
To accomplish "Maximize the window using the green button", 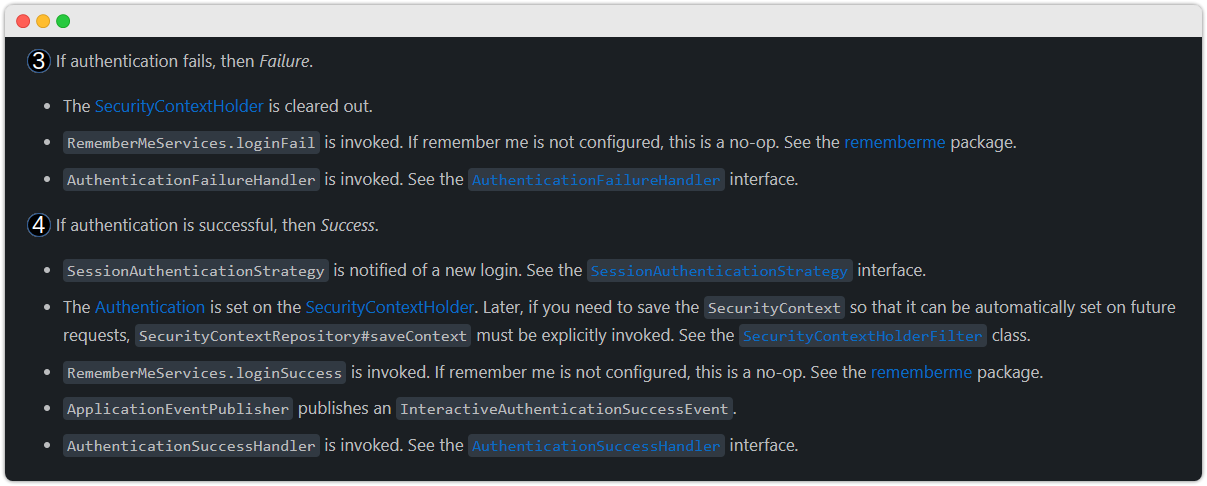I will click(63, 21).
